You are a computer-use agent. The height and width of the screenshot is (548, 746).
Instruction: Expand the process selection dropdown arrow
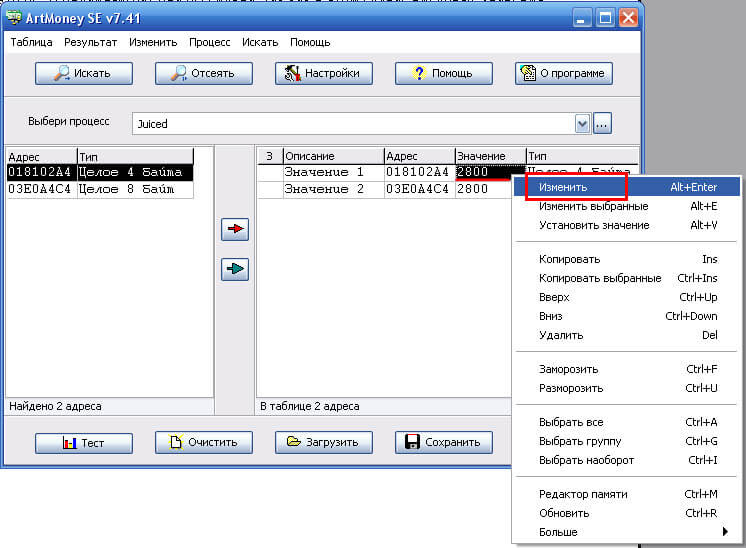pos(582,124)
